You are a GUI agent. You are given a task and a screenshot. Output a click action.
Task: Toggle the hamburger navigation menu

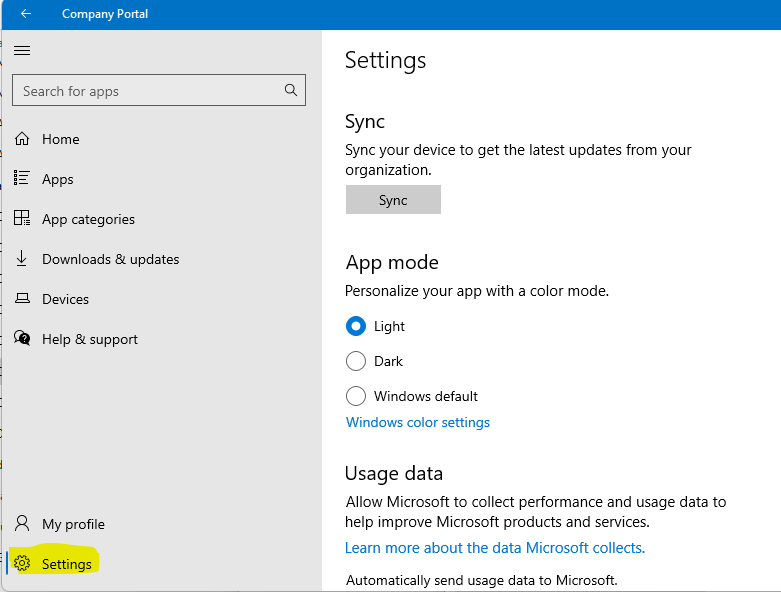[x=22, y=50]
